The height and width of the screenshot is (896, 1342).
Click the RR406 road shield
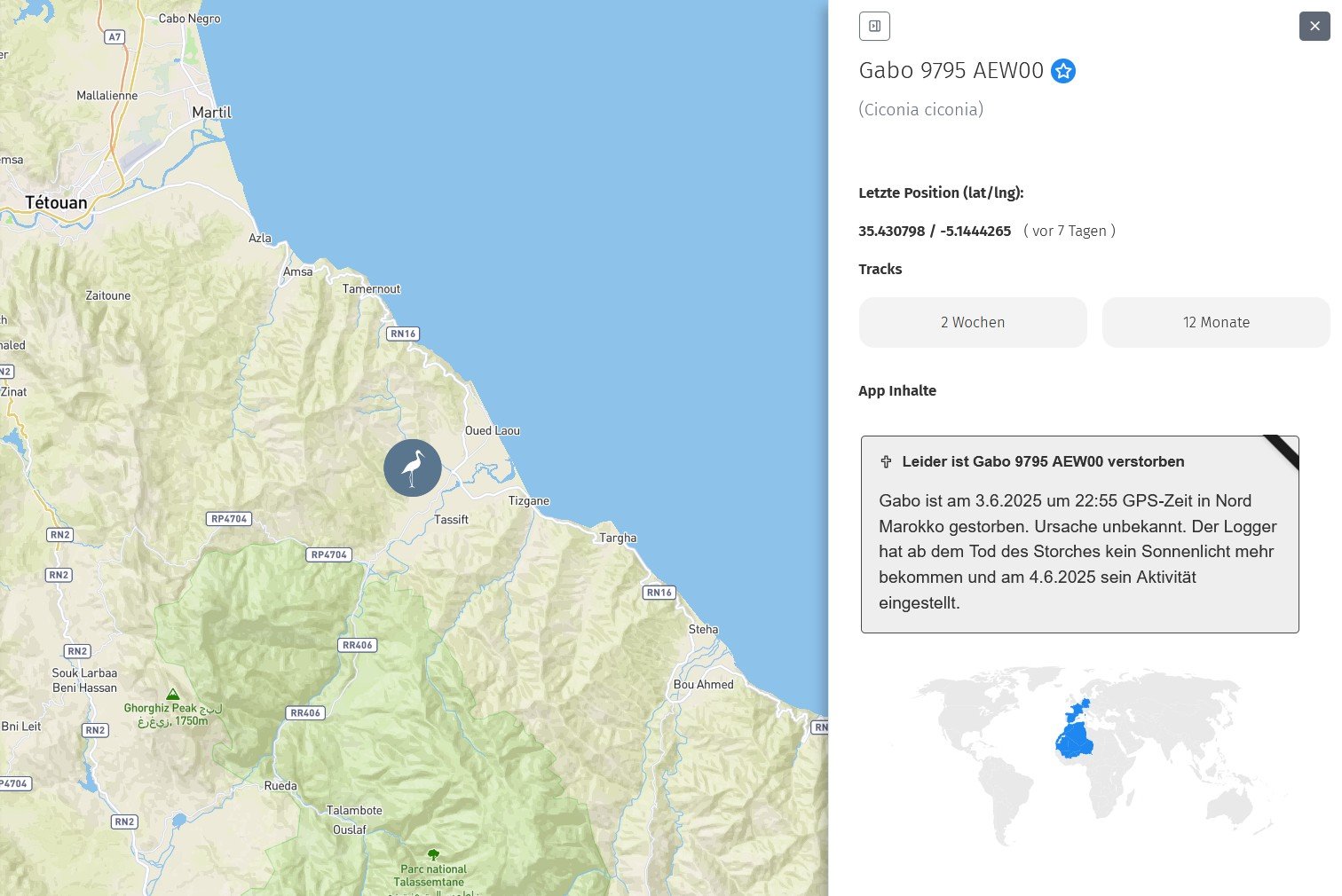coord(358,645)
